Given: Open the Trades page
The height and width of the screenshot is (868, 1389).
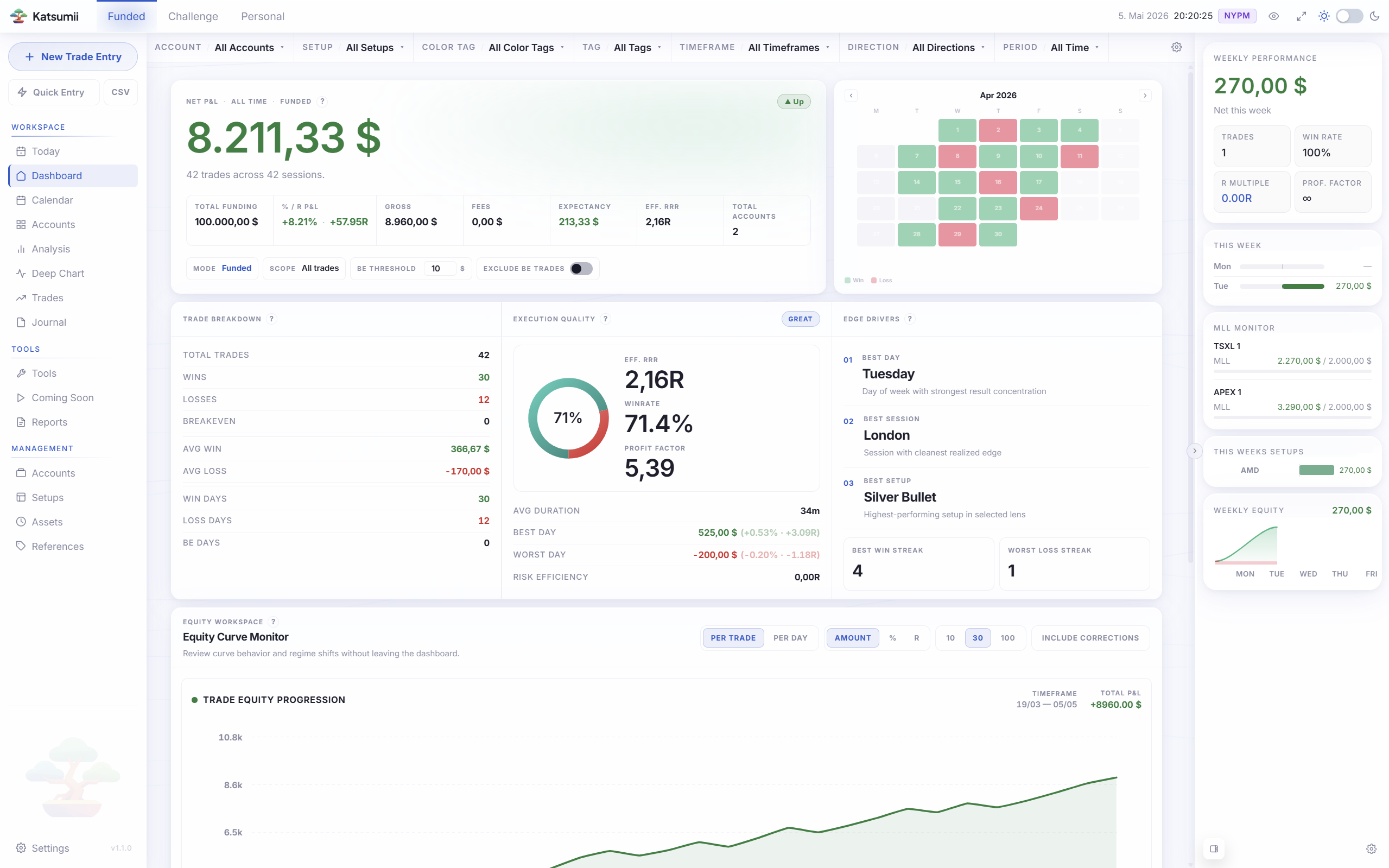Looking at the screenshot, I should coord(73,297).
